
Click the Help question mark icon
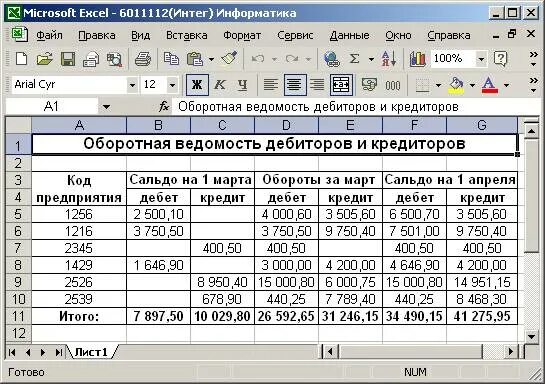point(500,59)
